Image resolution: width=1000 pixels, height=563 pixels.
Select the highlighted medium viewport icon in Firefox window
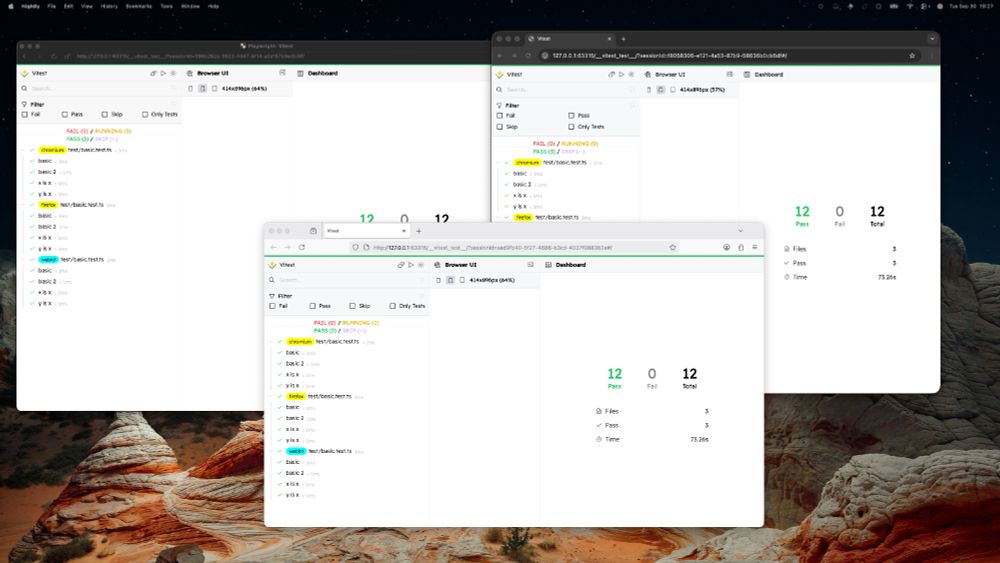click(x=450, y=280)
